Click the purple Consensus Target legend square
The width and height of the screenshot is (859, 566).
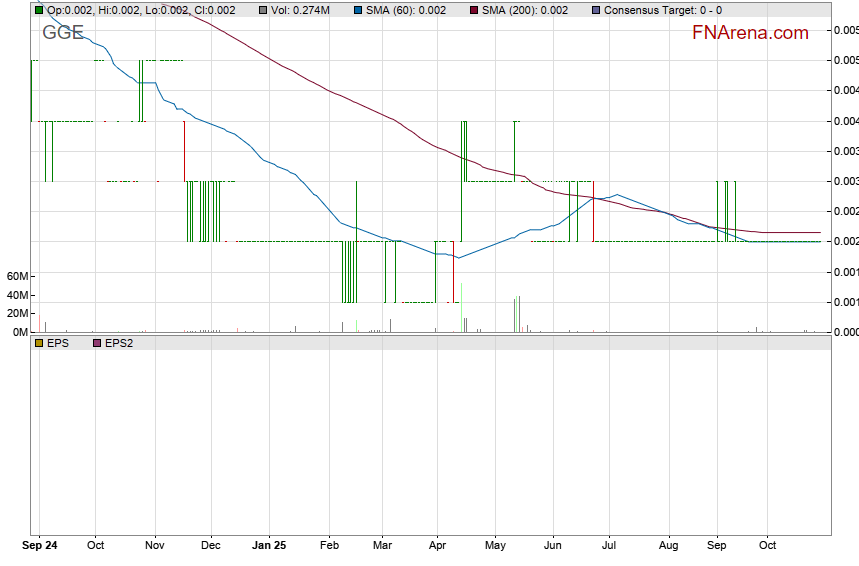point(597,10)
